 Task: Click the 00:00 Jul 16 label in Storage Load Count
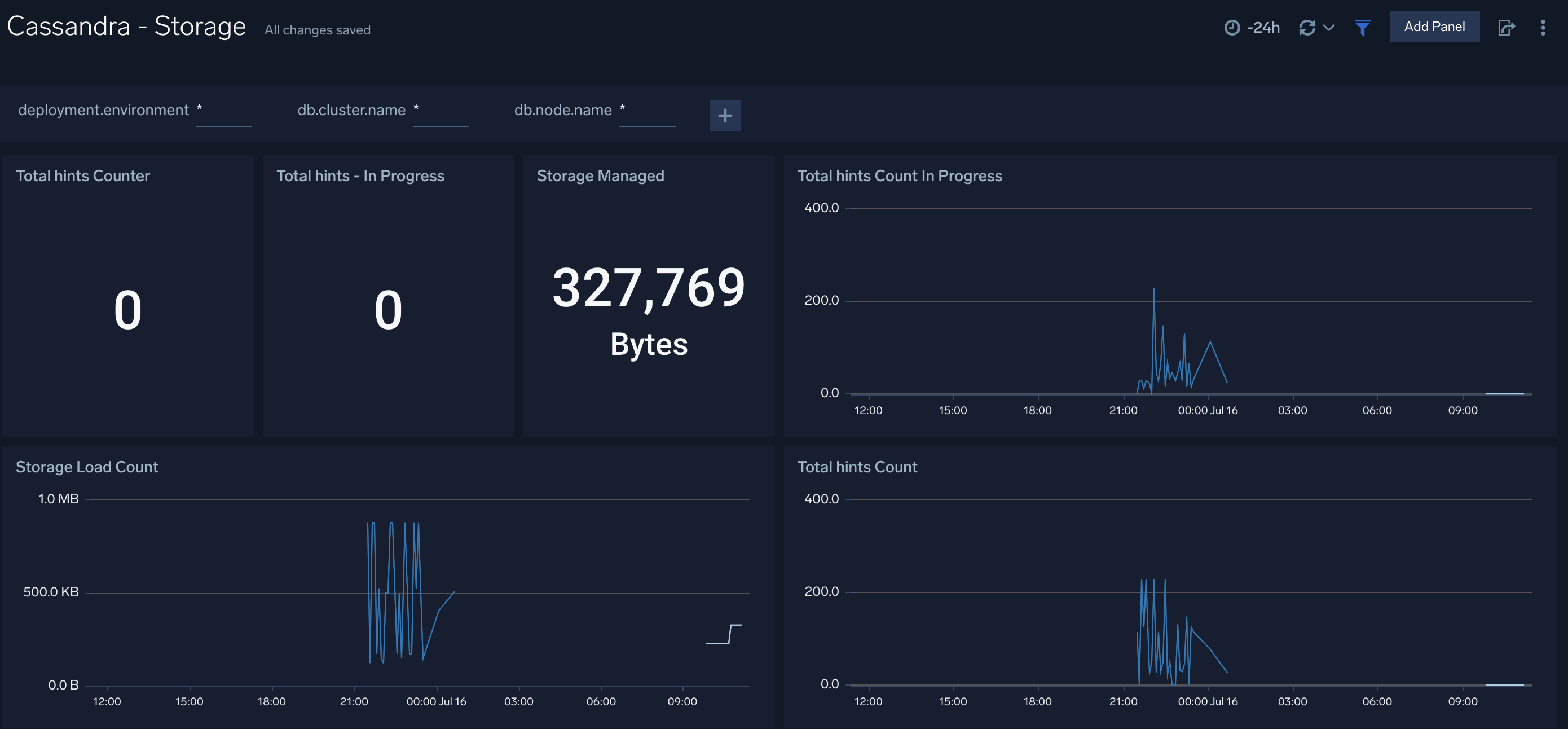(x=437, y=701)
